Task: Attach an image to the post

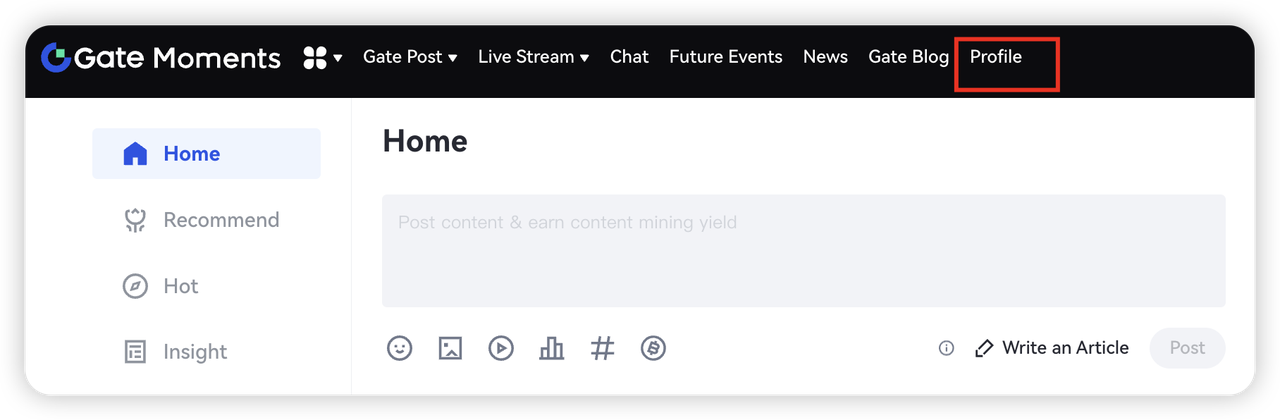Action: pos(450,348)
